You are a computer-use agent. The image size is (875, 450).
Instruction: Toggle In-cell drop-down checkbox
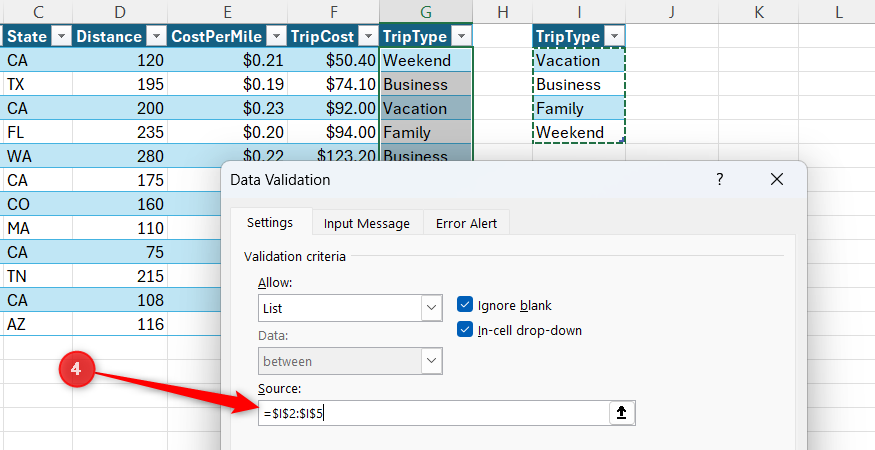pyautogui.click(x=465, y=329)
